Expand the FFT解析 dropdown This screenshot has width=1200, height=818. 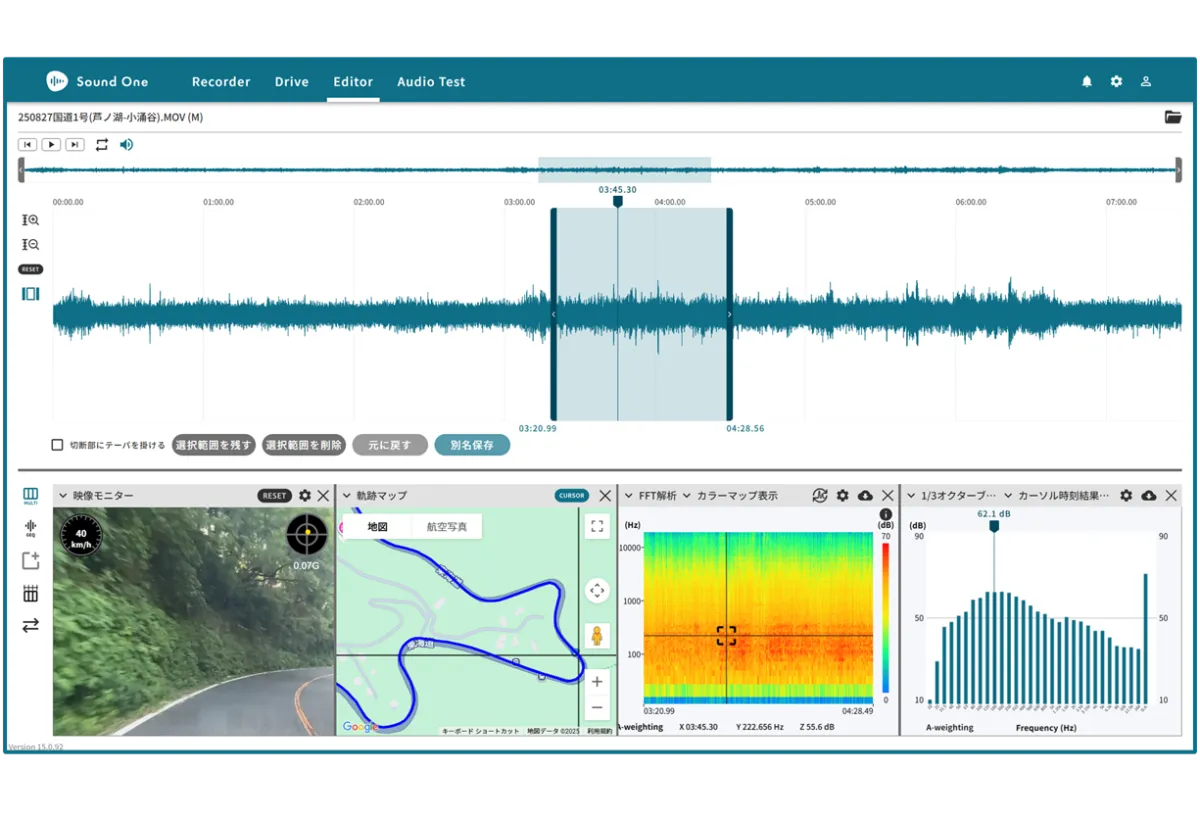[x=629, y=496]
